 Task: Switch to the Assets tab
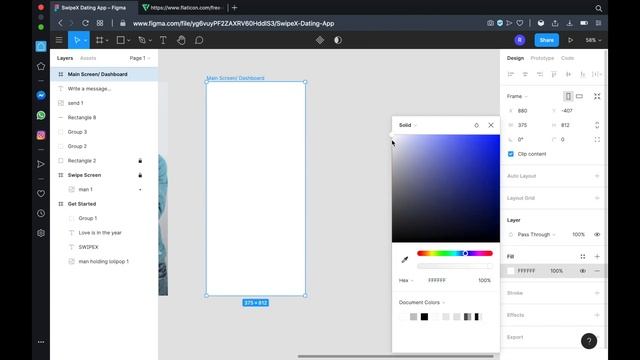(x=88, y=58)
